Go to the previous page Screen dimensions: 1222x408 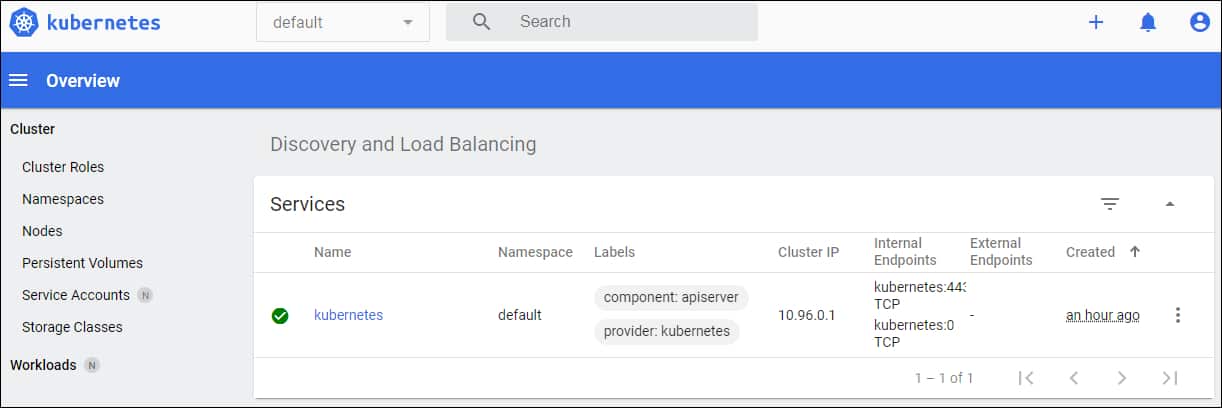coord(1074,378)
